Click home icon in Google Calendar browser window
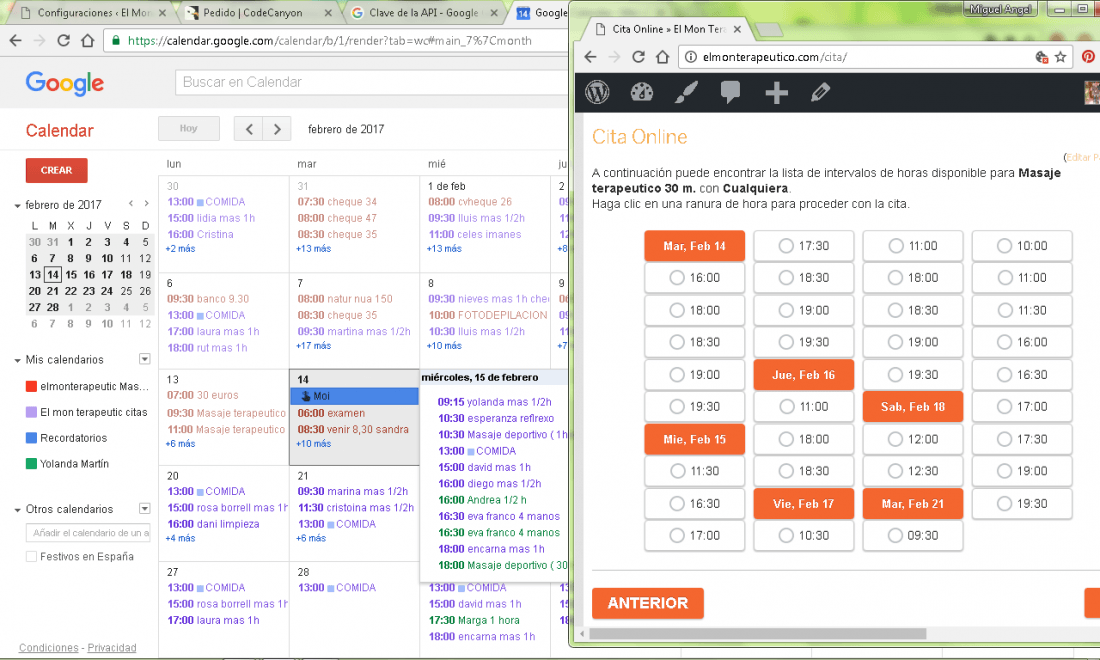 click(87, 40)
